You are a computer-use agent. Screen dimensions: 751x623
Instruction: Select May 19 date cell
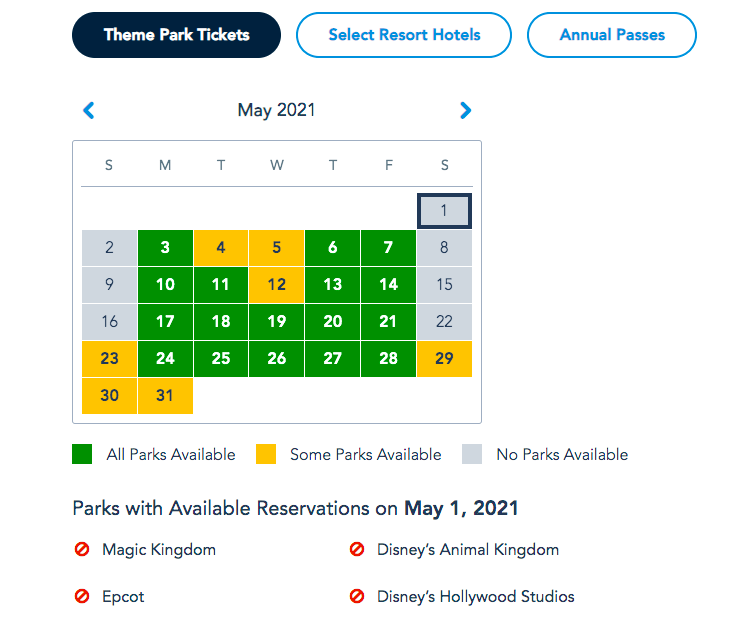click(x=277, y=321)
